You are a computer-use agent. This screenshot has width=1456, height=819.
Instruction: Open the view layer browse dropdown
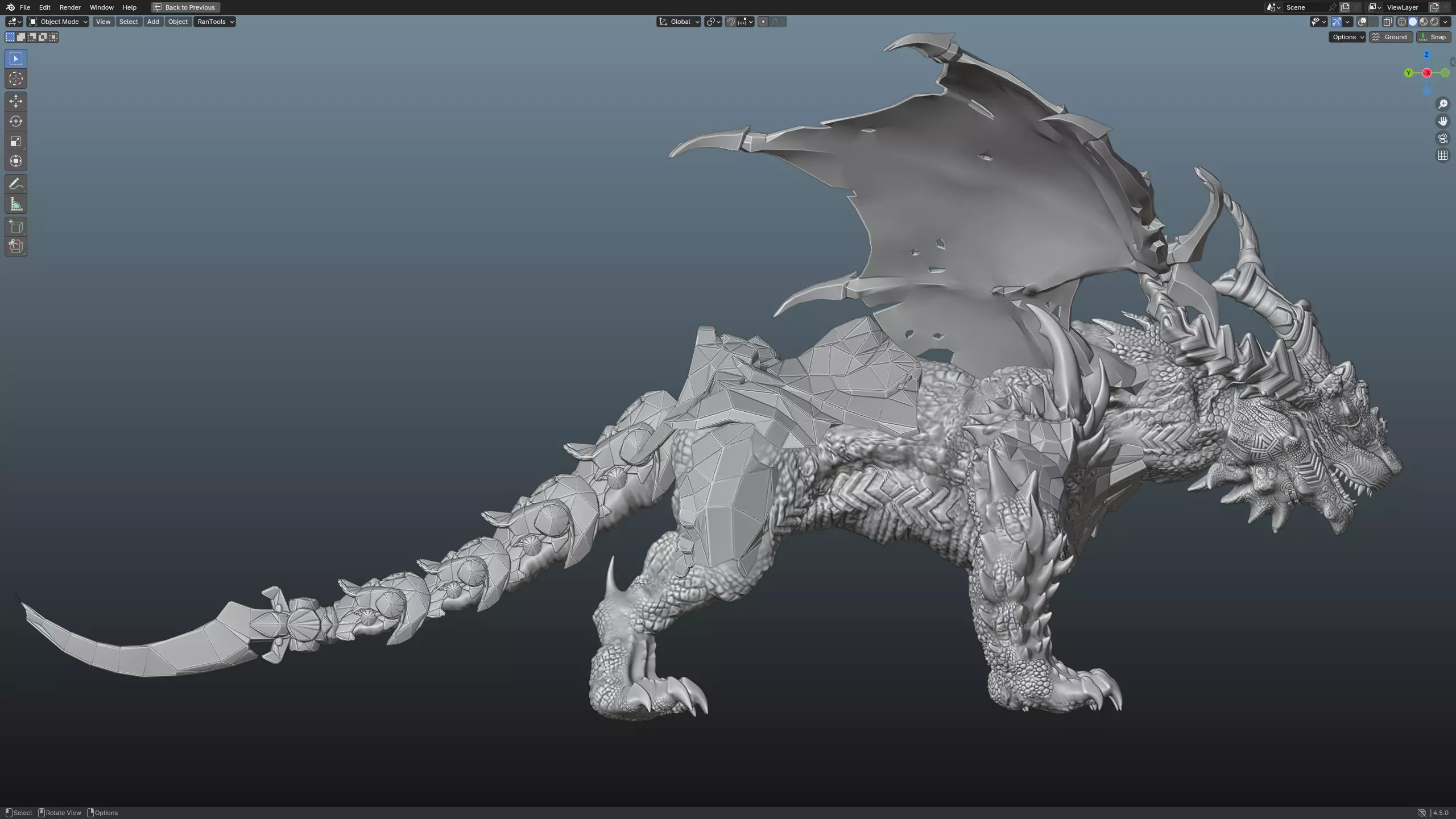tap(1374, 7)
